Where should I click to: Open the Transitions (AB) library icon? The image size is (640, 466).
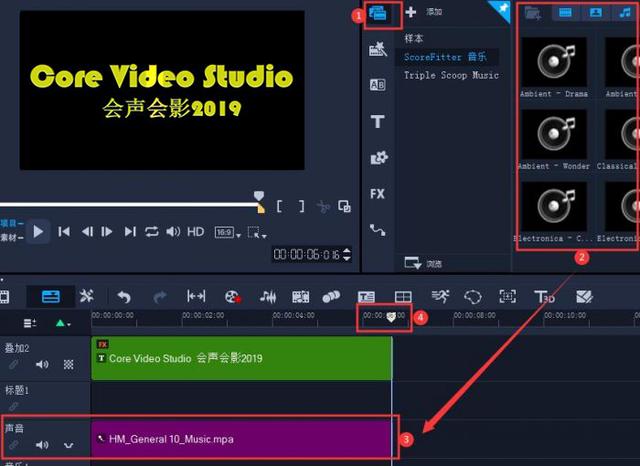378,85
